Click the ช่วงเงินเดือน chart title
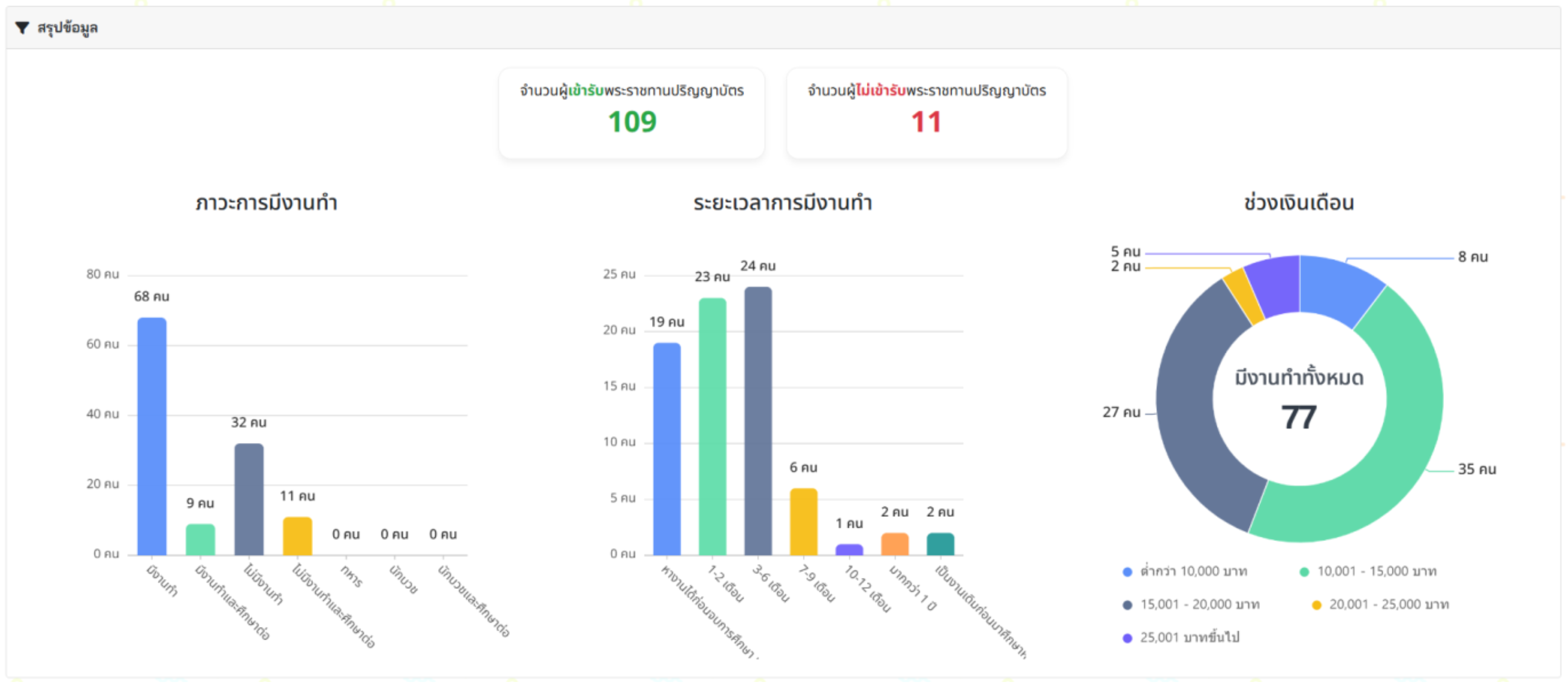 (1299, 203)
